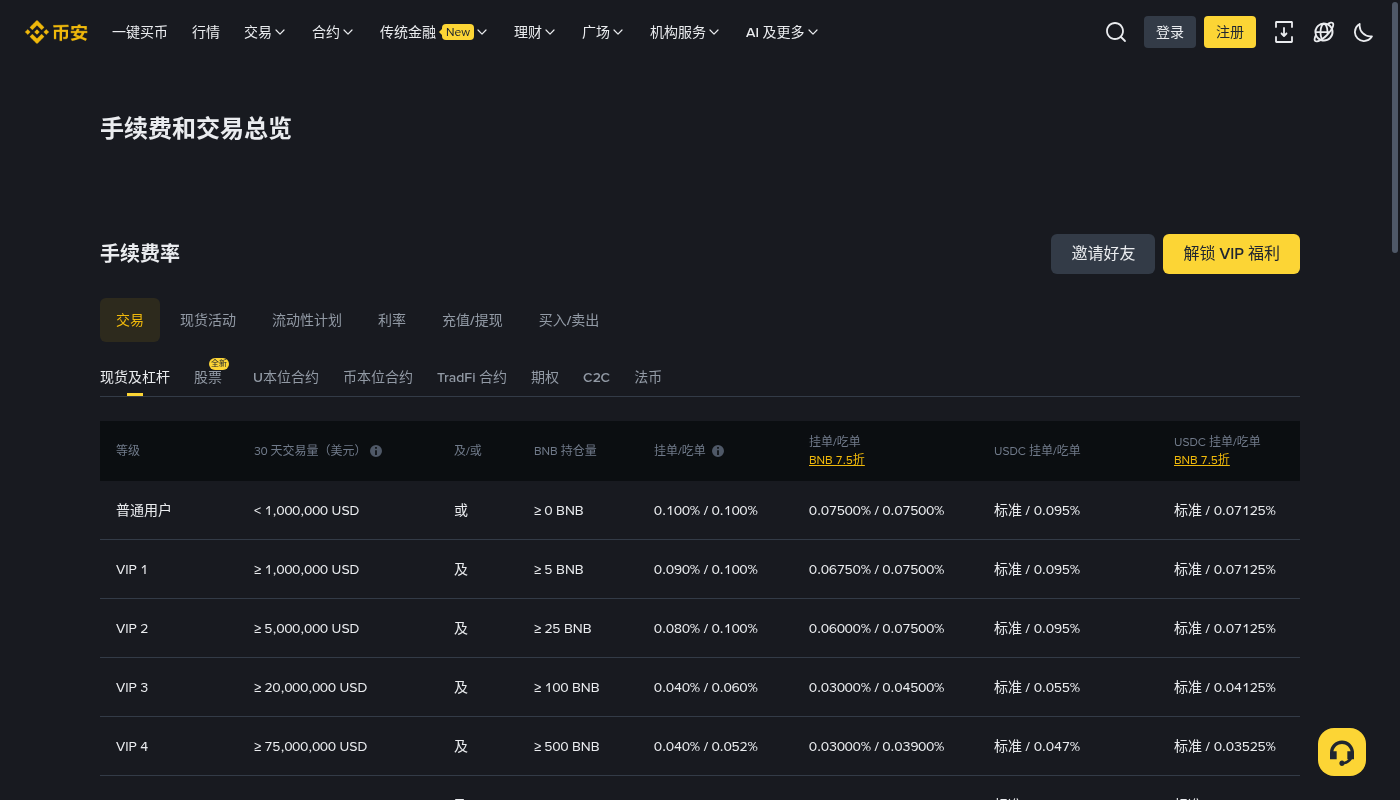Viewport: 1400px width, 800px height.
Task: Click the info icon beside 30 天交易量
Action: pos(376,451)
